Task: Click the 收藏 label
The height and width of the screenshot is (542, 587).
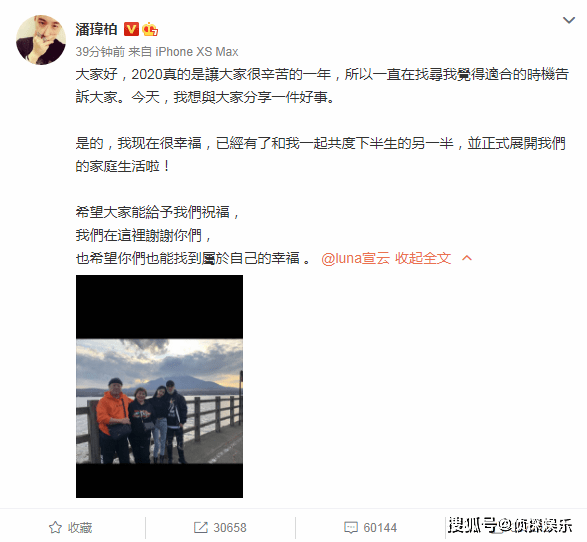Action: (80, 527)
